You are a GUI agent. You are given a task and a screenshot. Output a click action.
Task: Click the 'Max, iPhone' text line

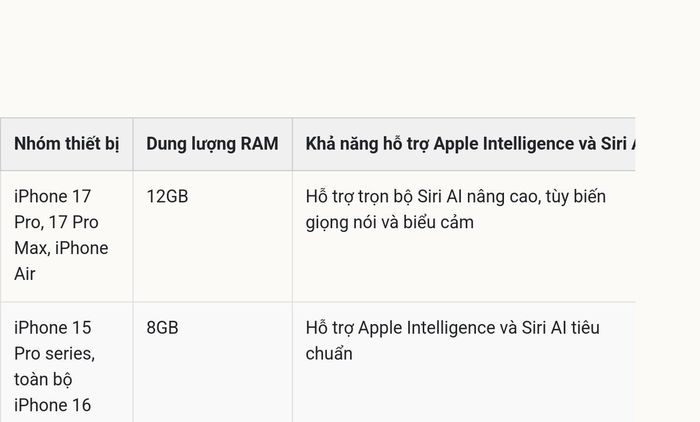[61, 248]
